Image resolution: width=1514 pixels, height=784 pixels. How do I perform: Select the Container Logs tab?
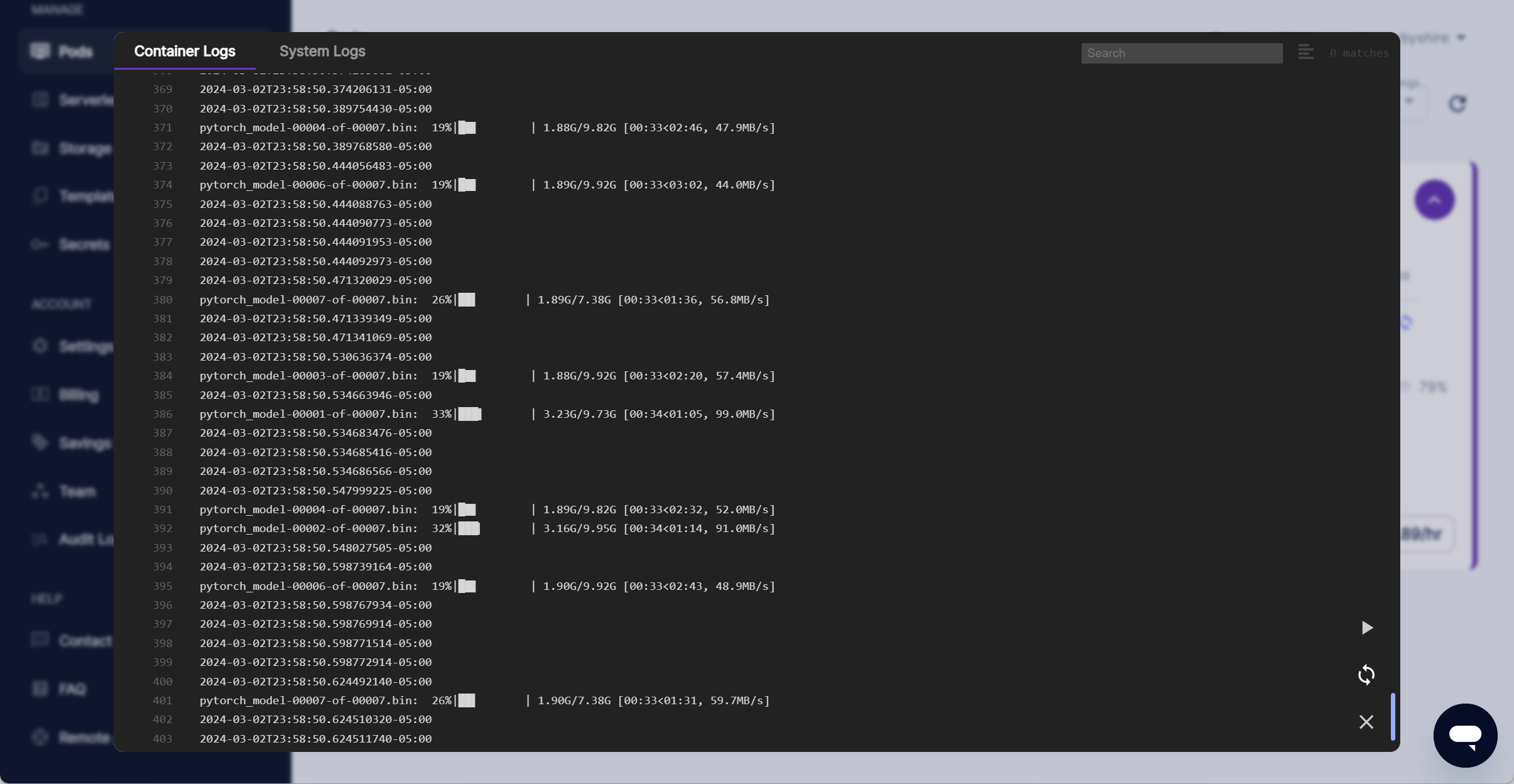[x=185, y=51]
